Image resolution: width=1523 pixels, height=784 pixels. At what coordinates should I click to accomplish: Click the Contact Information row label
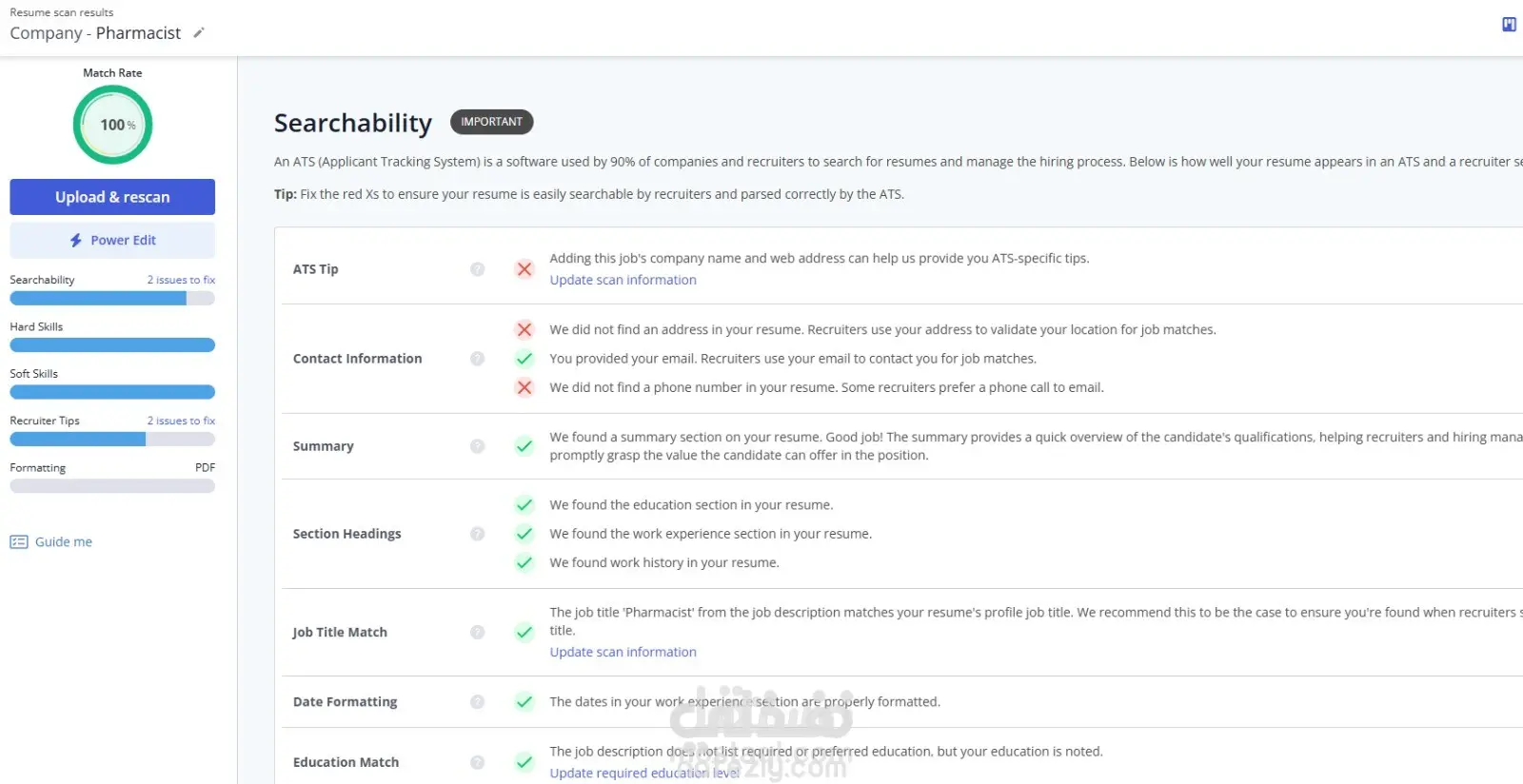pyautogui.click(x=357, y=359)
